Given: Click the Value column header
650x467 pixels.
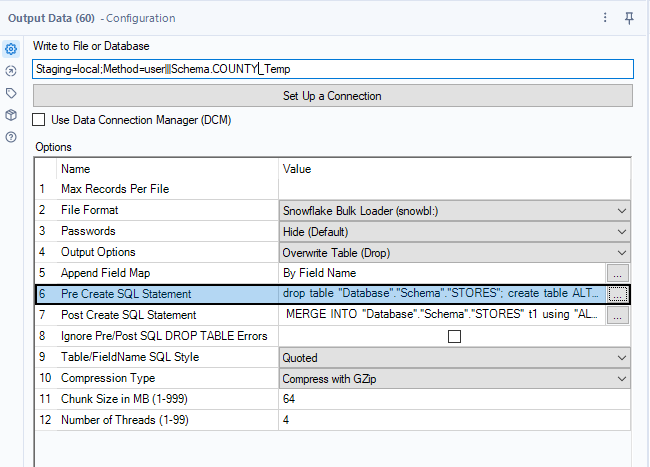Looking at the screenshot, I should click(297, 169).
